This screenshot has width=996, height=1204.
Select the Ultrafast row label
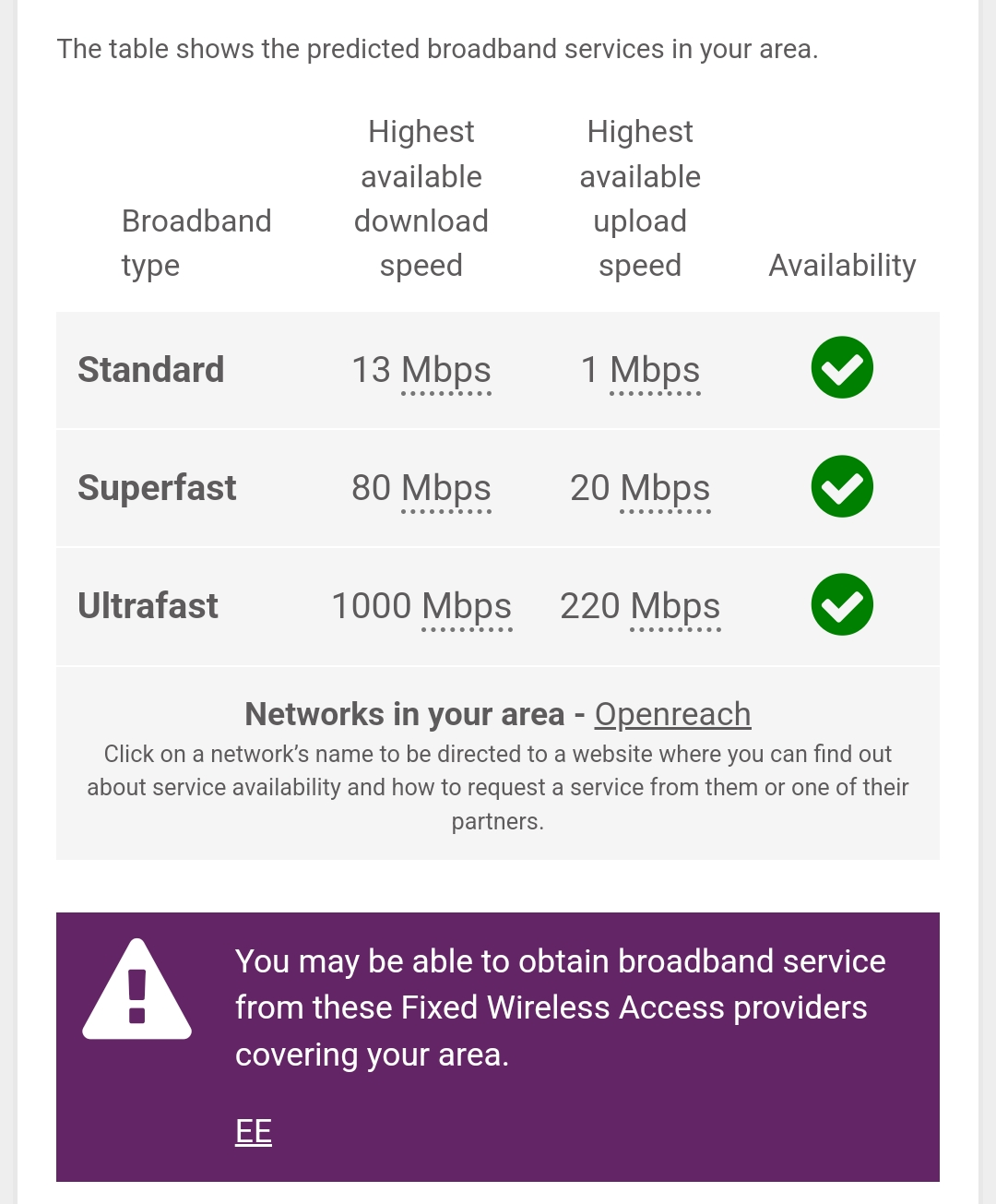tap(148, 606)
